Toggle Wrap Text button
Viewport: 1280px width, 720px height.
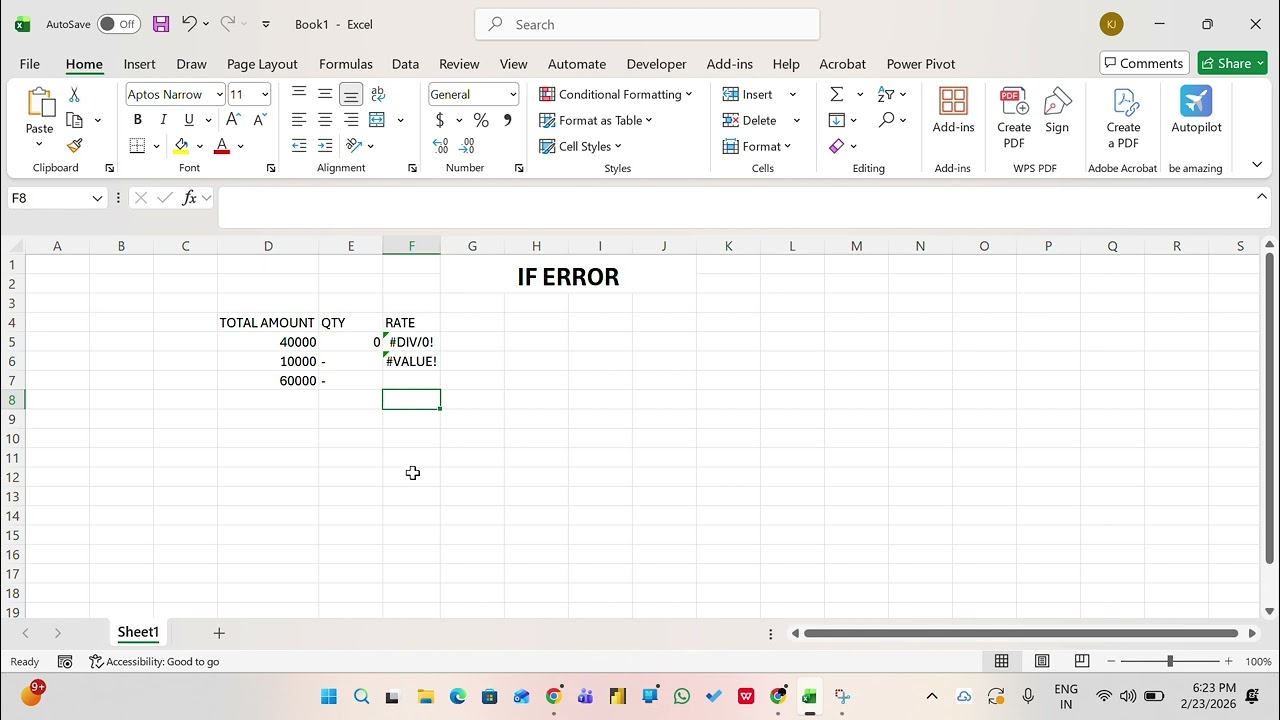click(377, 94)
